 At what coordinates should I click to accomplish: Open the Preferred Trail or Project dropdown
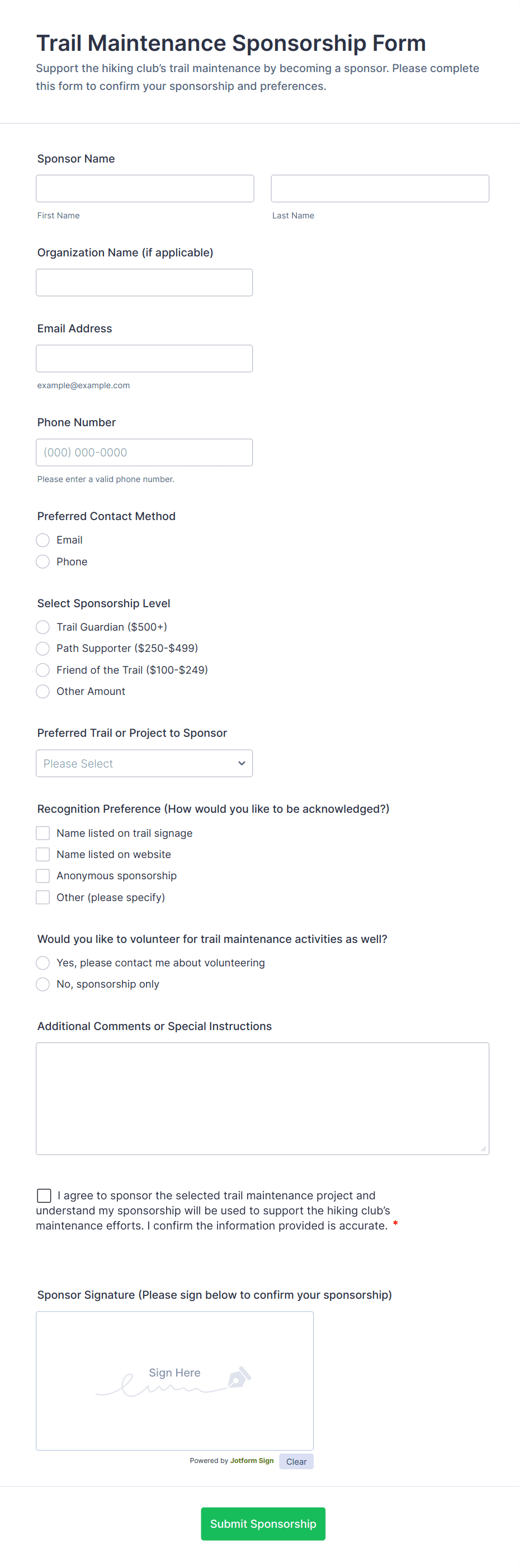[x=144, y=763]
